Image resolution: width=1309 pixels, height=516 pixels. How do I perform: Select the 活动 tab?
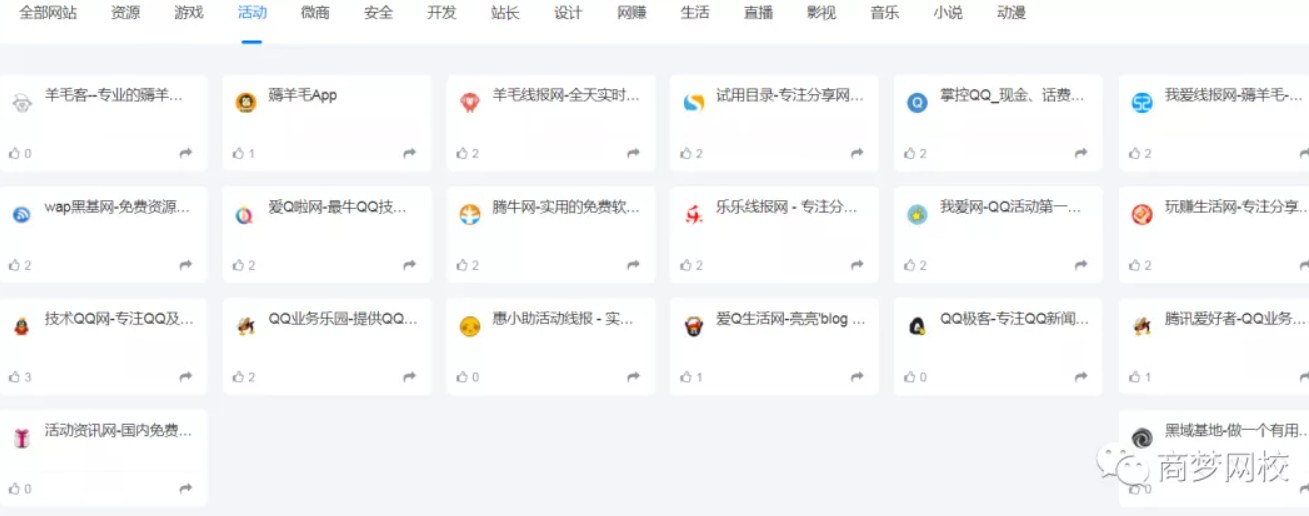(252, 13)
